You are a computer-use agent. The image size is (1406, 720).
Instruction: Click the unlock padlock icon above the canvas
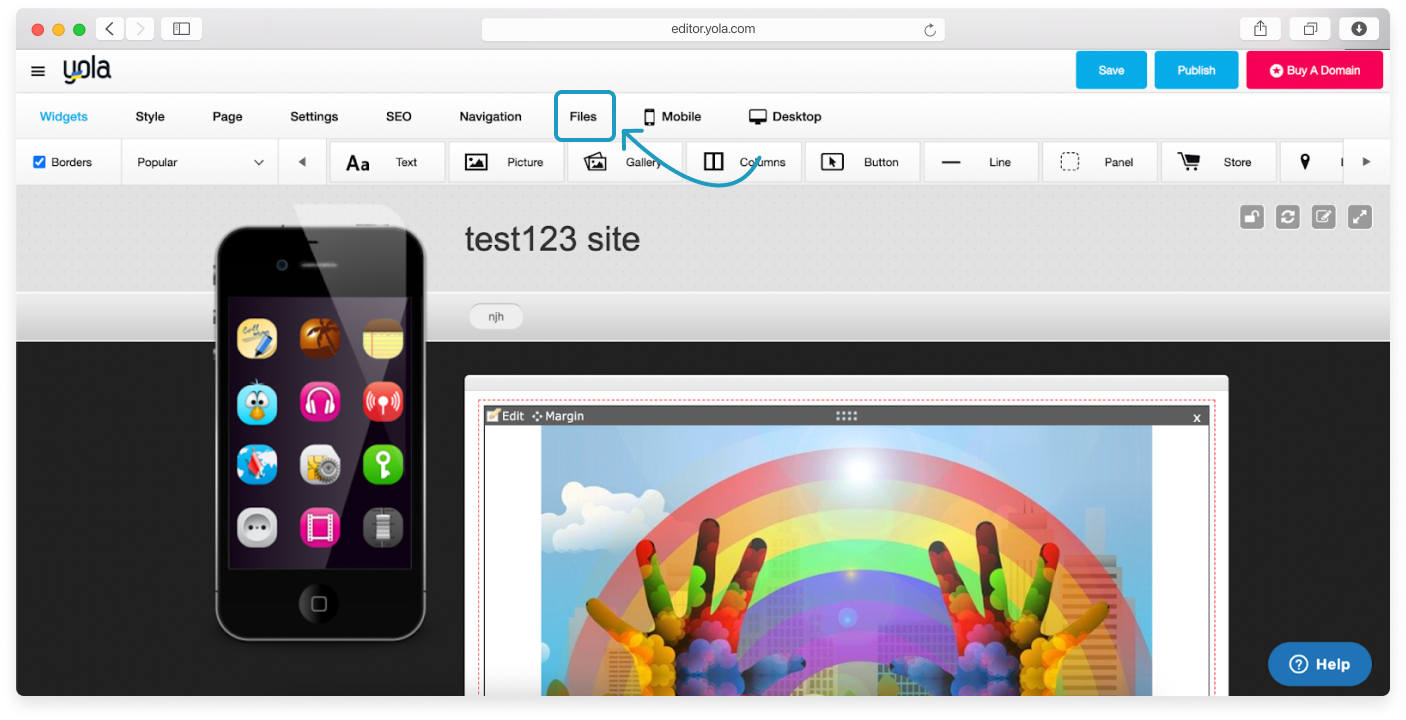(1252, 216)
